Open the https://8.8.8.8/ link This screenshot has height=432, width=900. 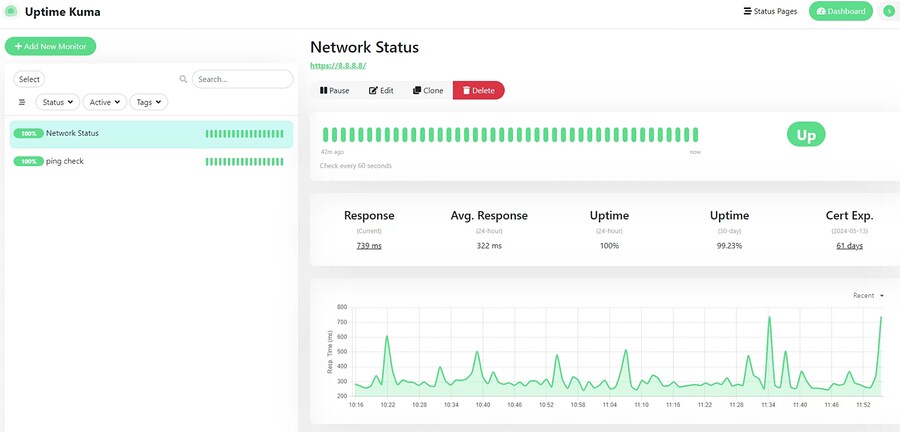click(338, 66)
